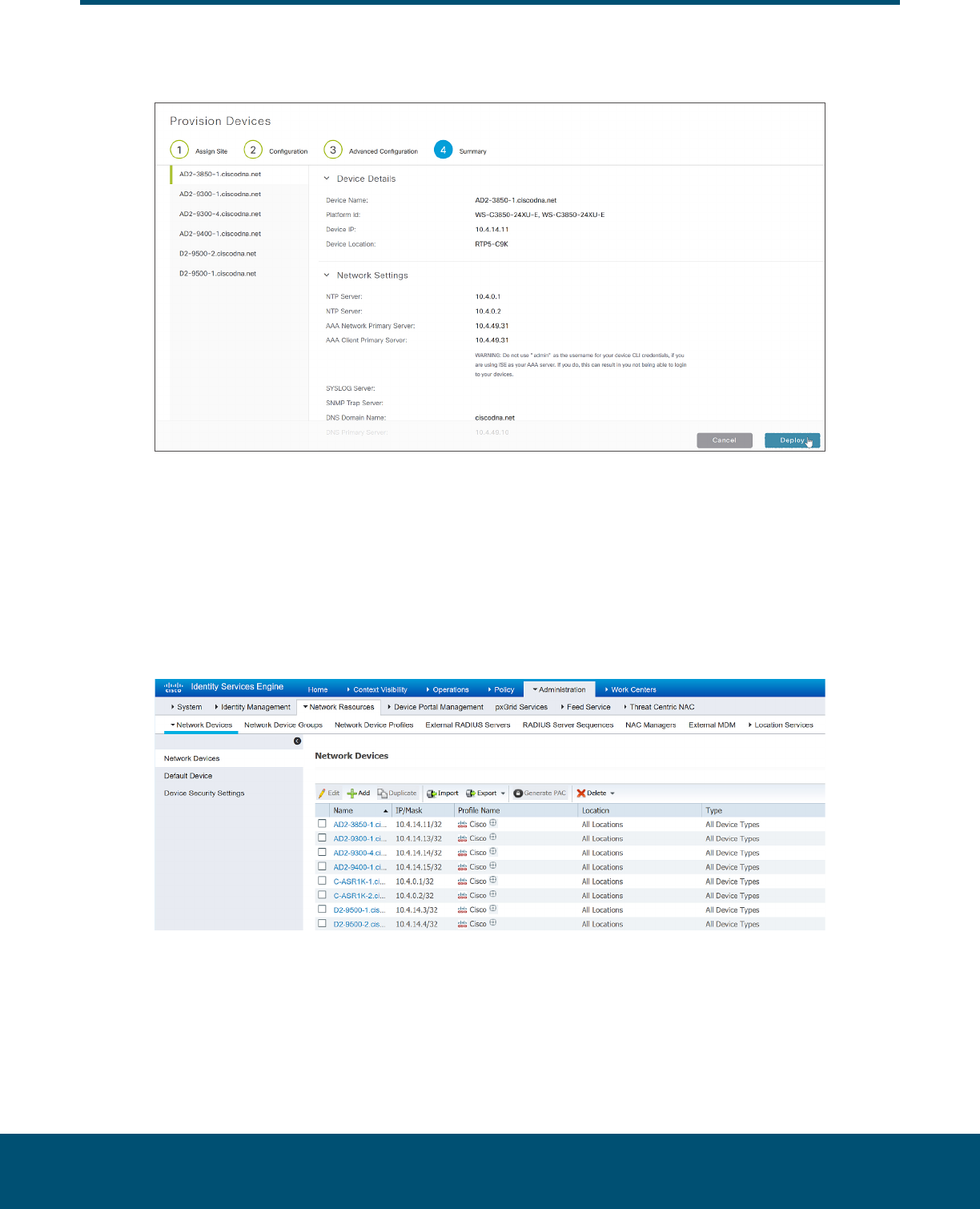This screenshot has width=980, height=1209.
Task: Collapse the Device Details section
Action: (327, 179)
